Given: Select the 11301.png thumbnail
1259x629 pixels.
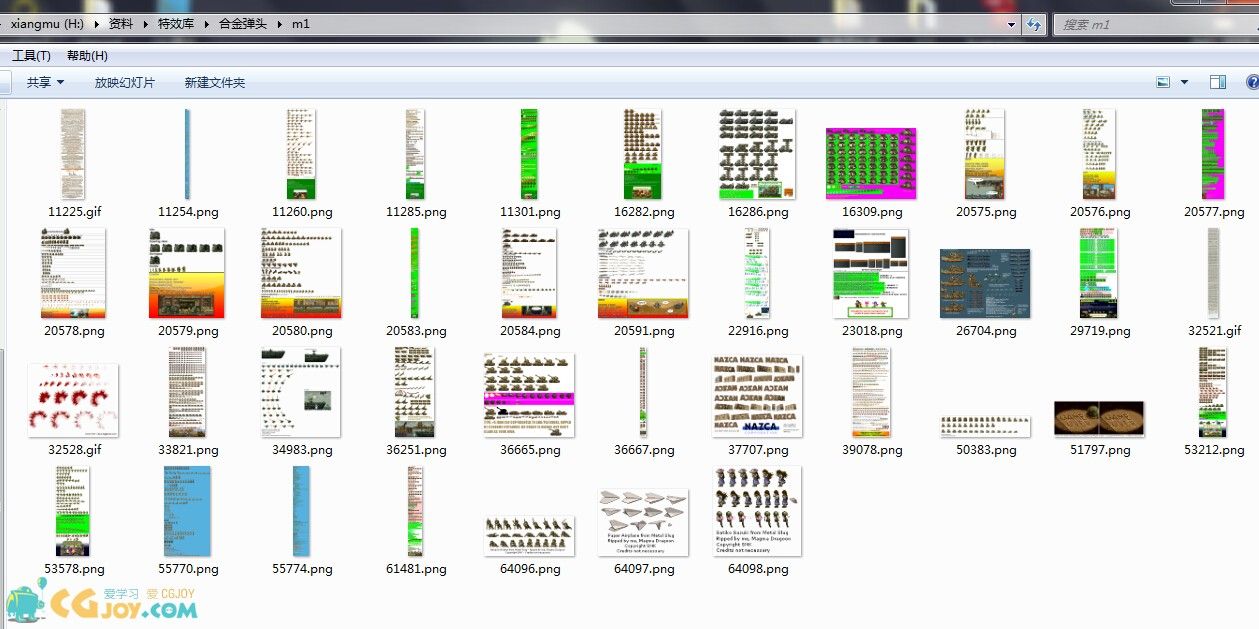Looking at the screenshot, I should (x=530, y=154).
